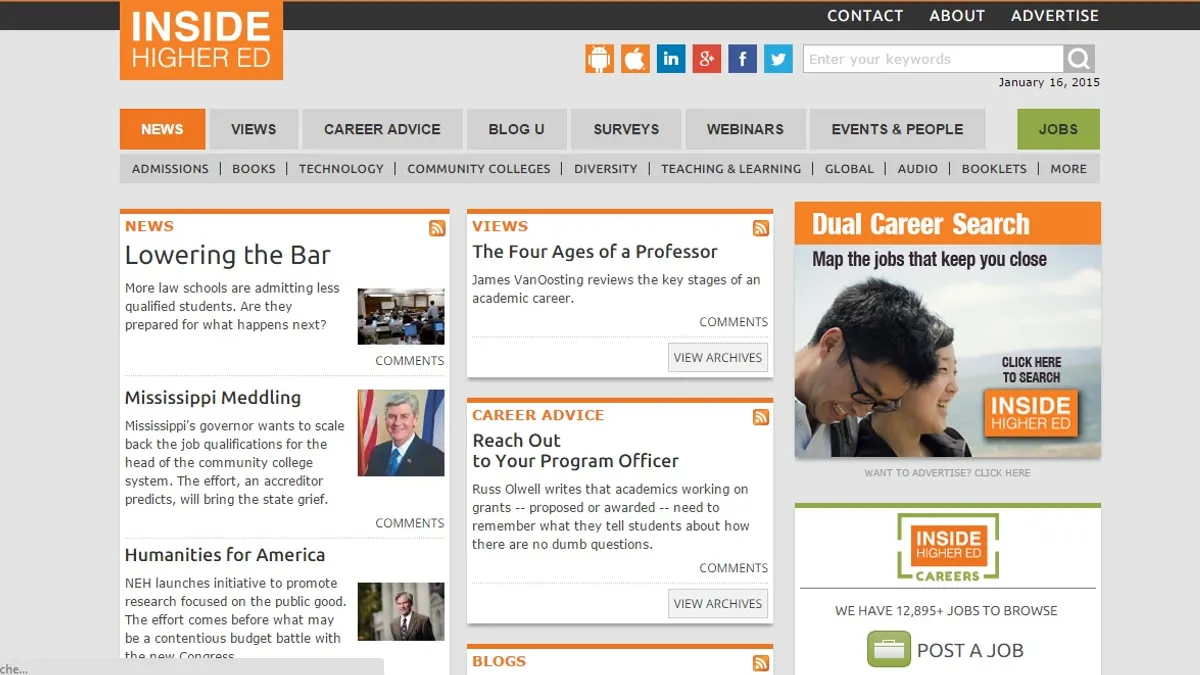Viewport: 1200px width, 675px height.
Task: Click the Inside Higher Ed logo
Action: [x=201, y=41]
